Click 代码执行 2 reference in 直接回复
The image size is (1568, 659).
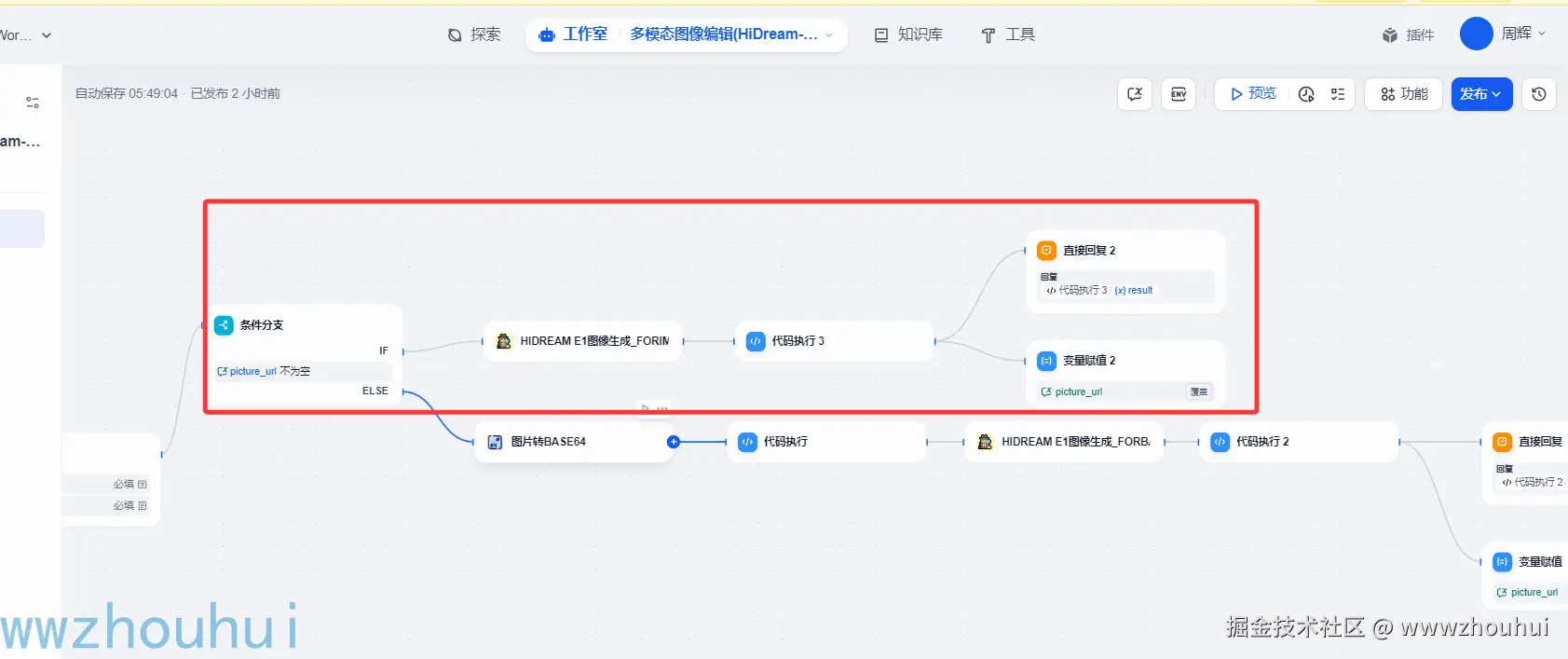(1533, 483)
